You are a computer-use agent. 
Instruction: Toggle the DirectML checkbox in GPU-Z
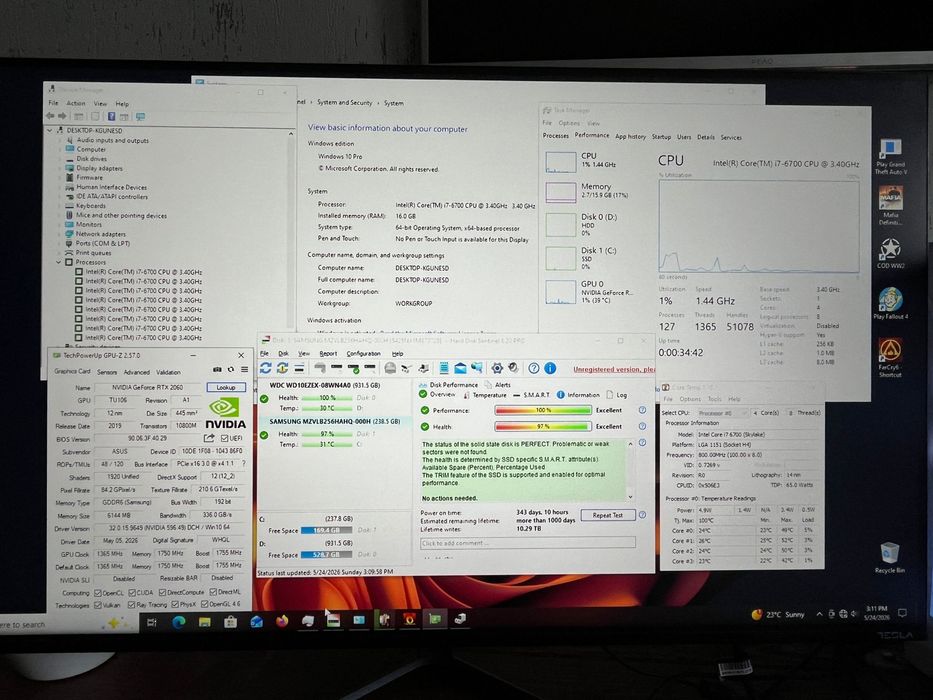(212, 592)
